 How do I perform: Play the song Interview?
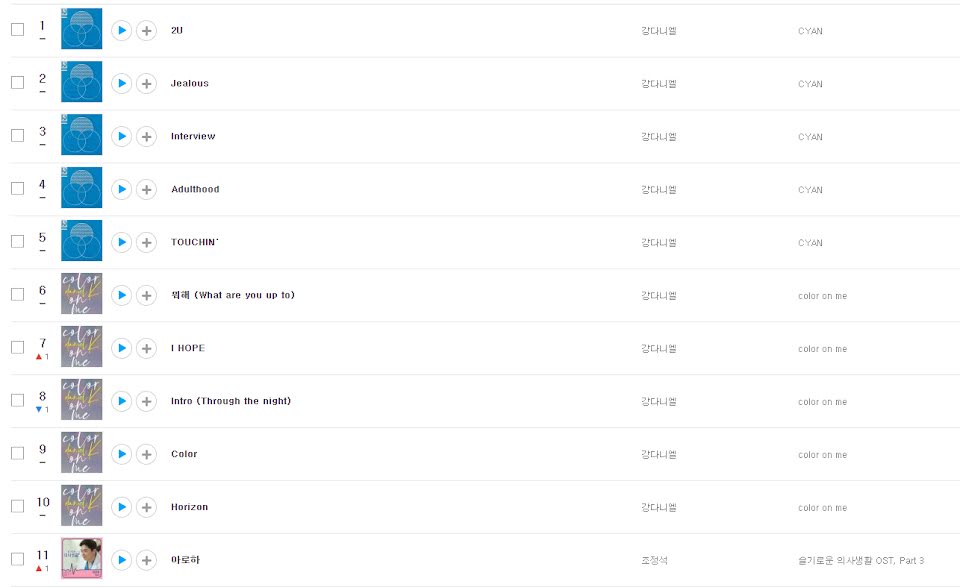121,136
